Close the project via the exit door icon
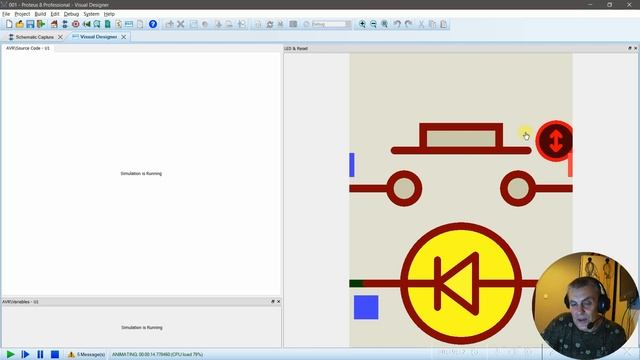Viewport: 640px width, 360px height. pyautogui.click(x=41, y=24)
